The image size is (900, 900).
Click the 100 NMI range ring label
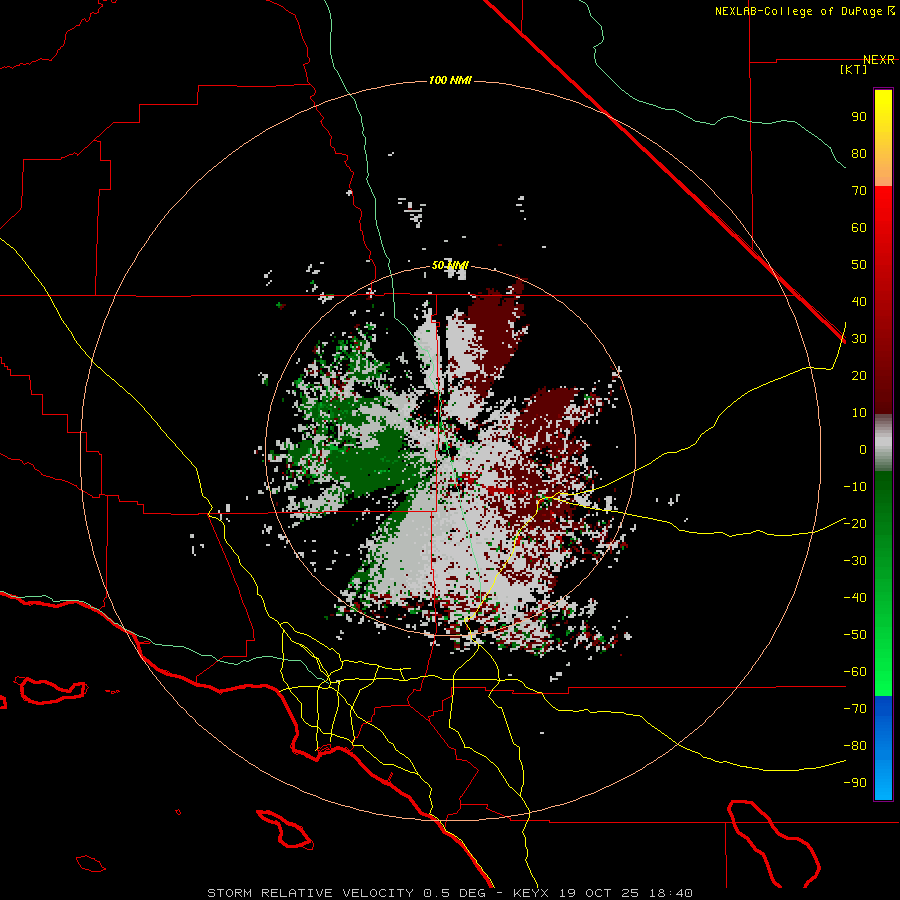450,80
